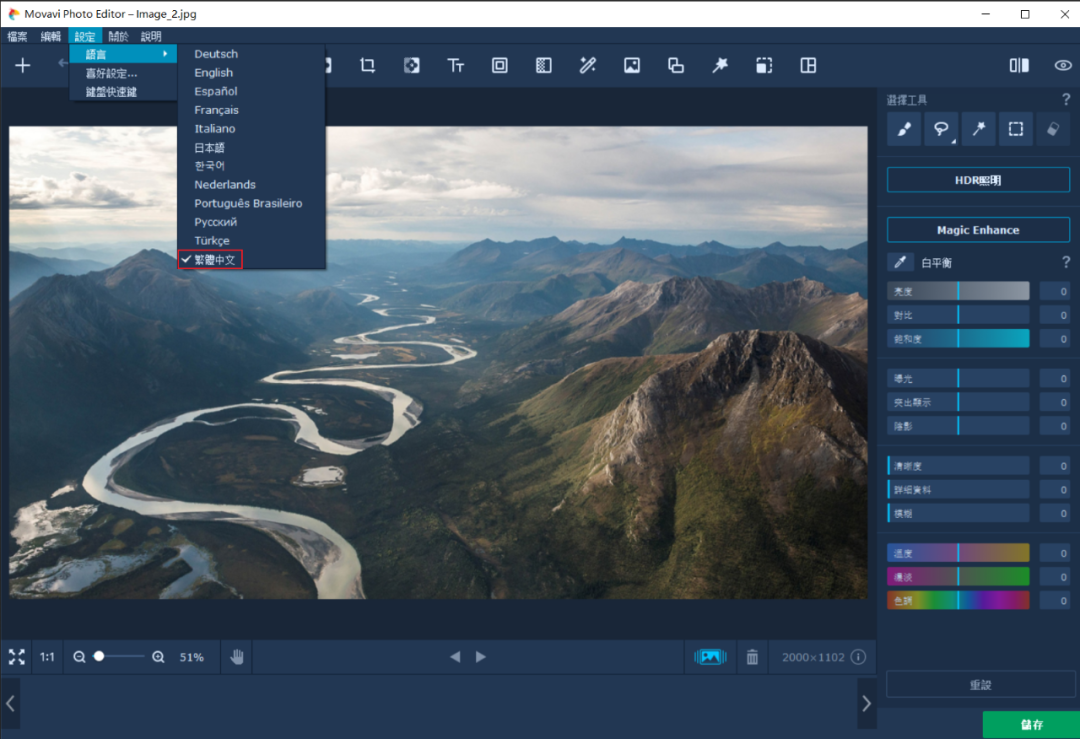The width and height of the screenshot is (1080, 739).
Task: Select the Magic Wand selection tool
Action: 978,129
